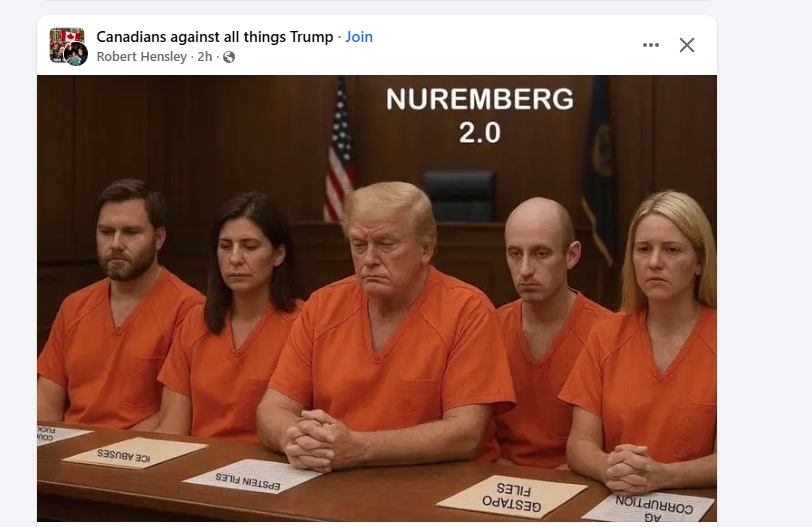812x527 pixels.
Task: Open the post permalink via '2h' timestamp
Action: pos(205,56)
